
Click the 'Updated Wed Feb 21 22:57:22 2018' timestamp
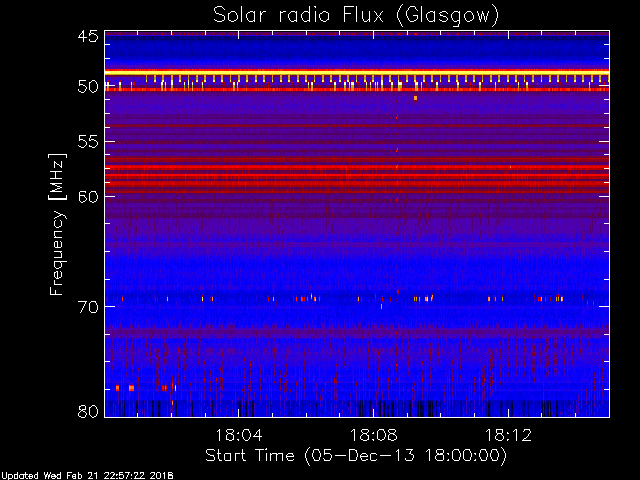point(87,476)
